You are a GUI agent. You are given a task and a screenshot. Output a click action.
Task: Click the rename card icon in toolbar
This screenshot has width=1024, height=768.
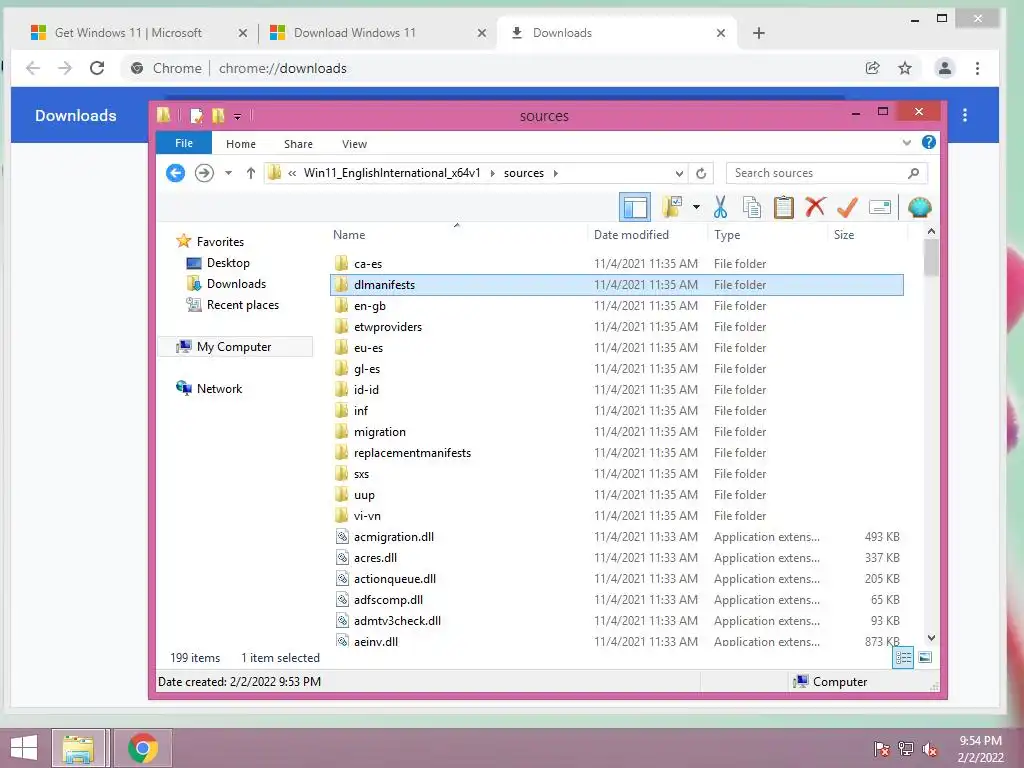880,208
